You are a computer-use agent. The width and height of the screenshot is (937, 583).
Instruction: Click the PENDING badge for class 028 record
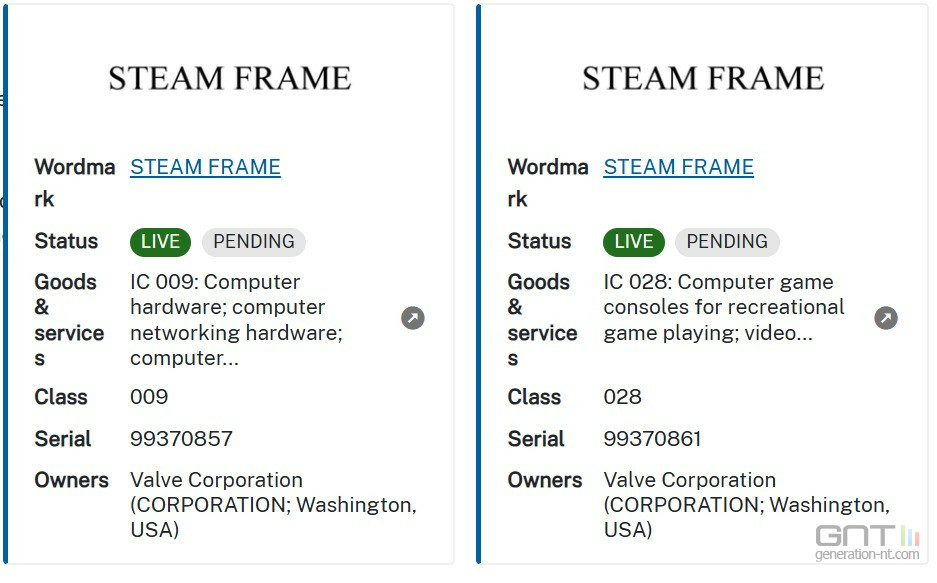[727, 242]
